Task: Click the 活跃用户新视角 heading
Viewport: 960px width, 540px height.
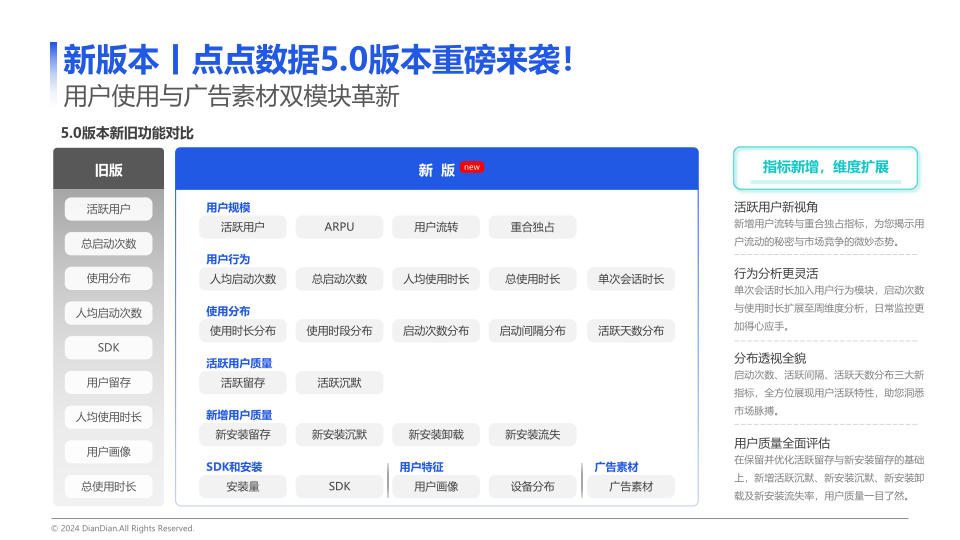Action: tap(776, 207)
